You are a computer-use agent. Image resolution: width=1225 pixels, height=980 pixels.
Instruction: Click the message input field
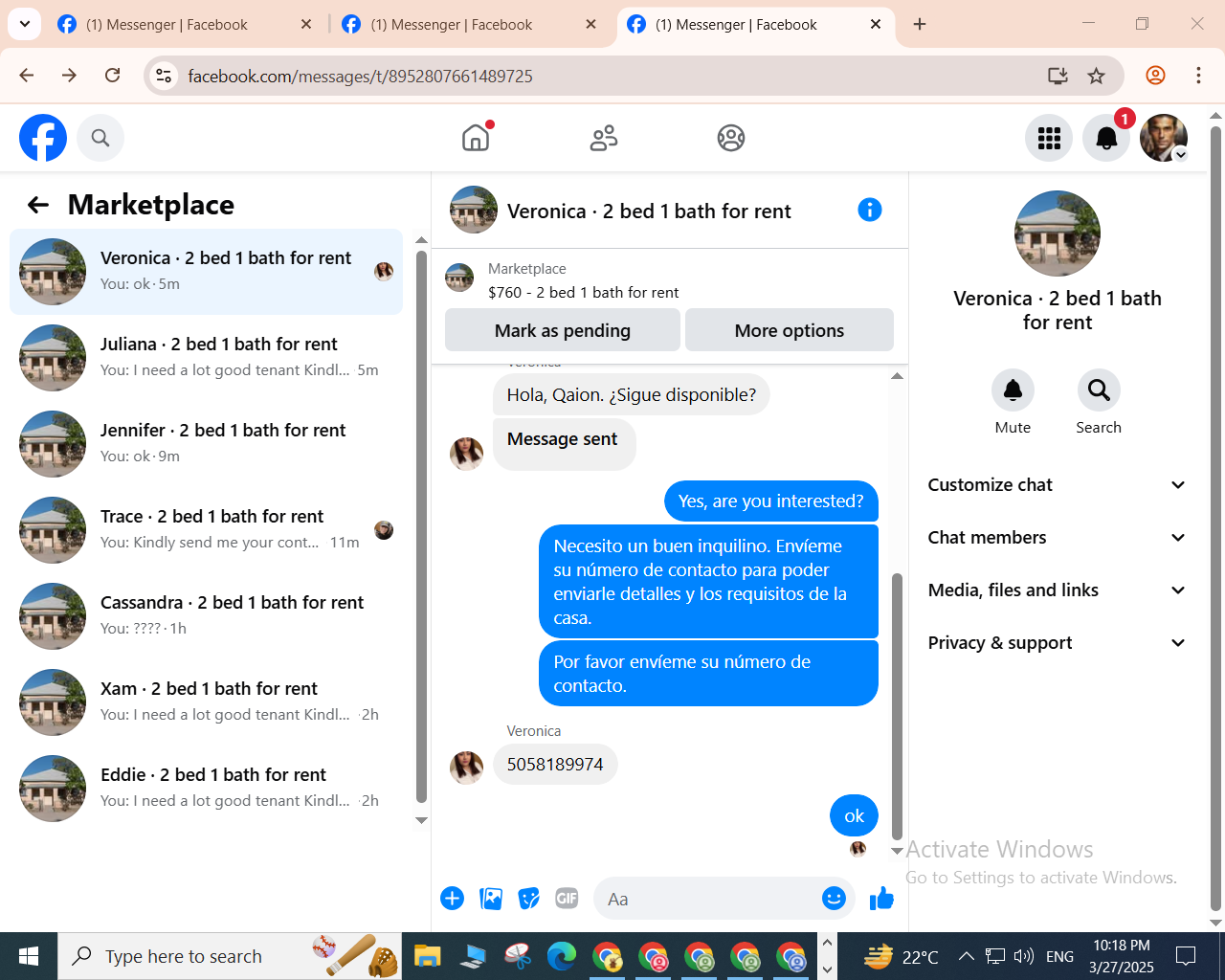708,899
